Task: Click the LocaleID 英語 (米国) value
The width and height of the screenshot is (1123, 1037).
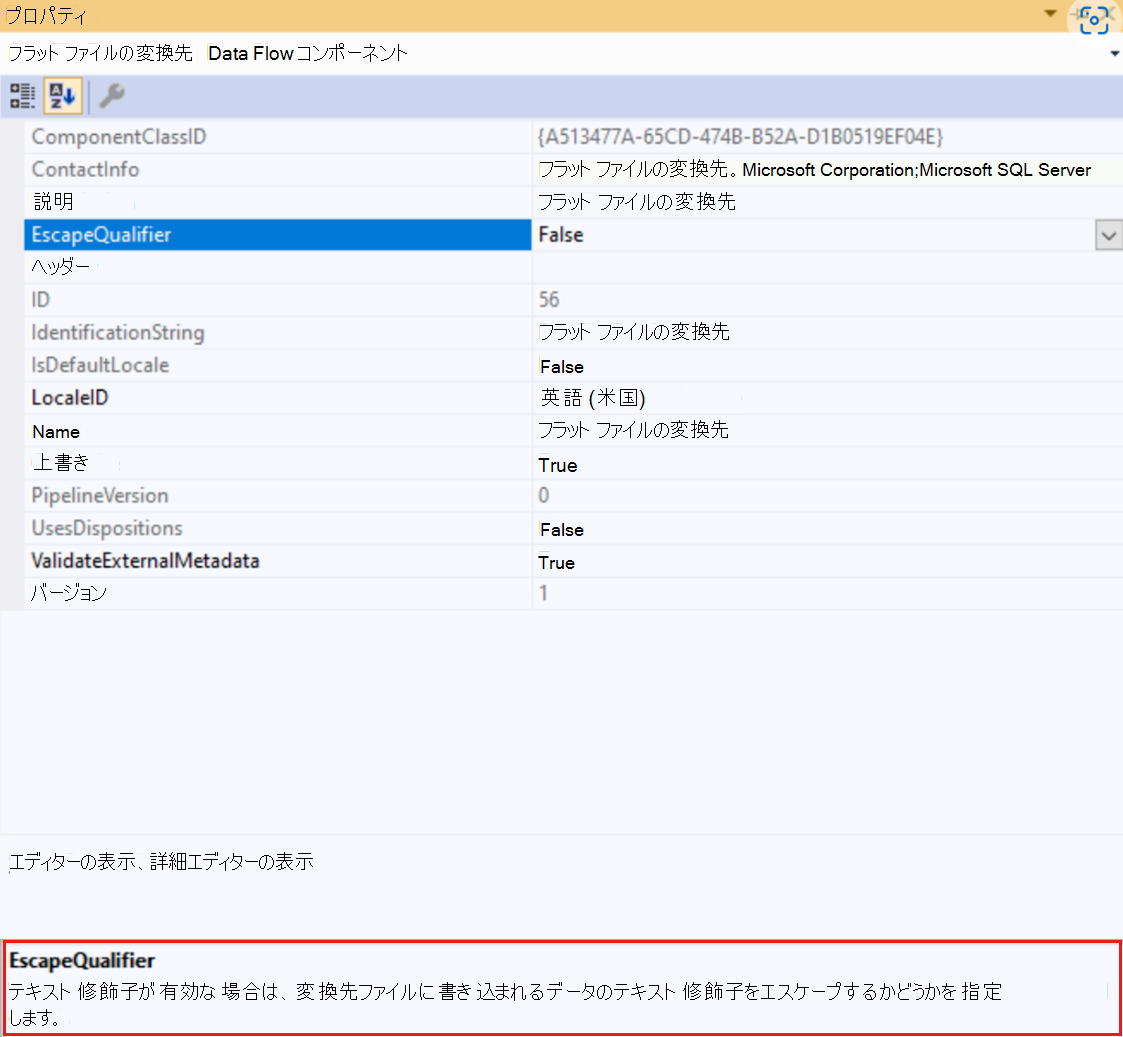Action: 593,398
